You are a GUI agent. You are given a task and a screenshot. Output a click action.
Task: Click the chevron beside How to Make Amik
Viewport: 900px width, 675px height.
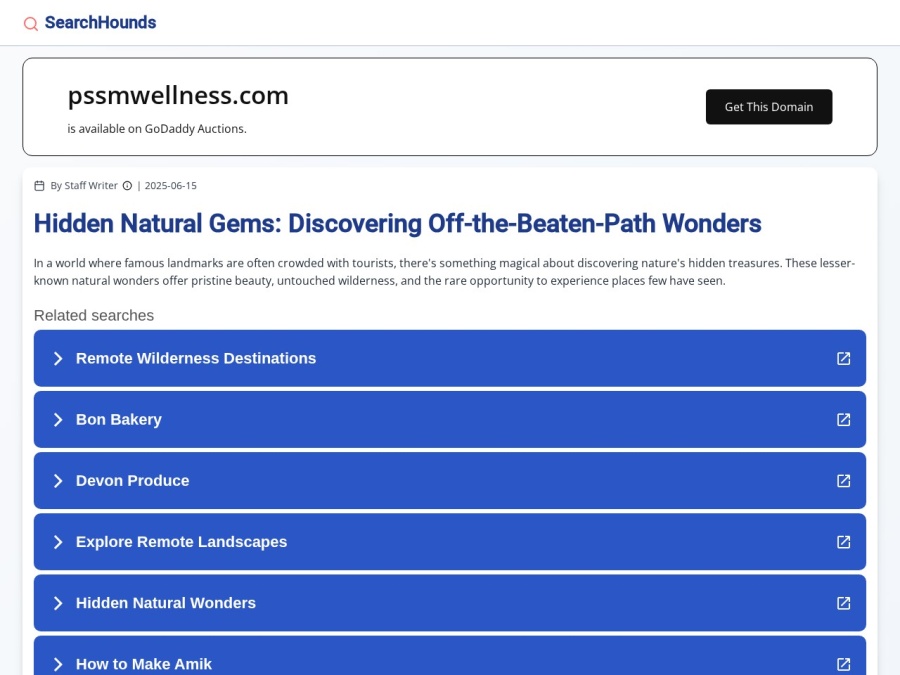[57, 664]
